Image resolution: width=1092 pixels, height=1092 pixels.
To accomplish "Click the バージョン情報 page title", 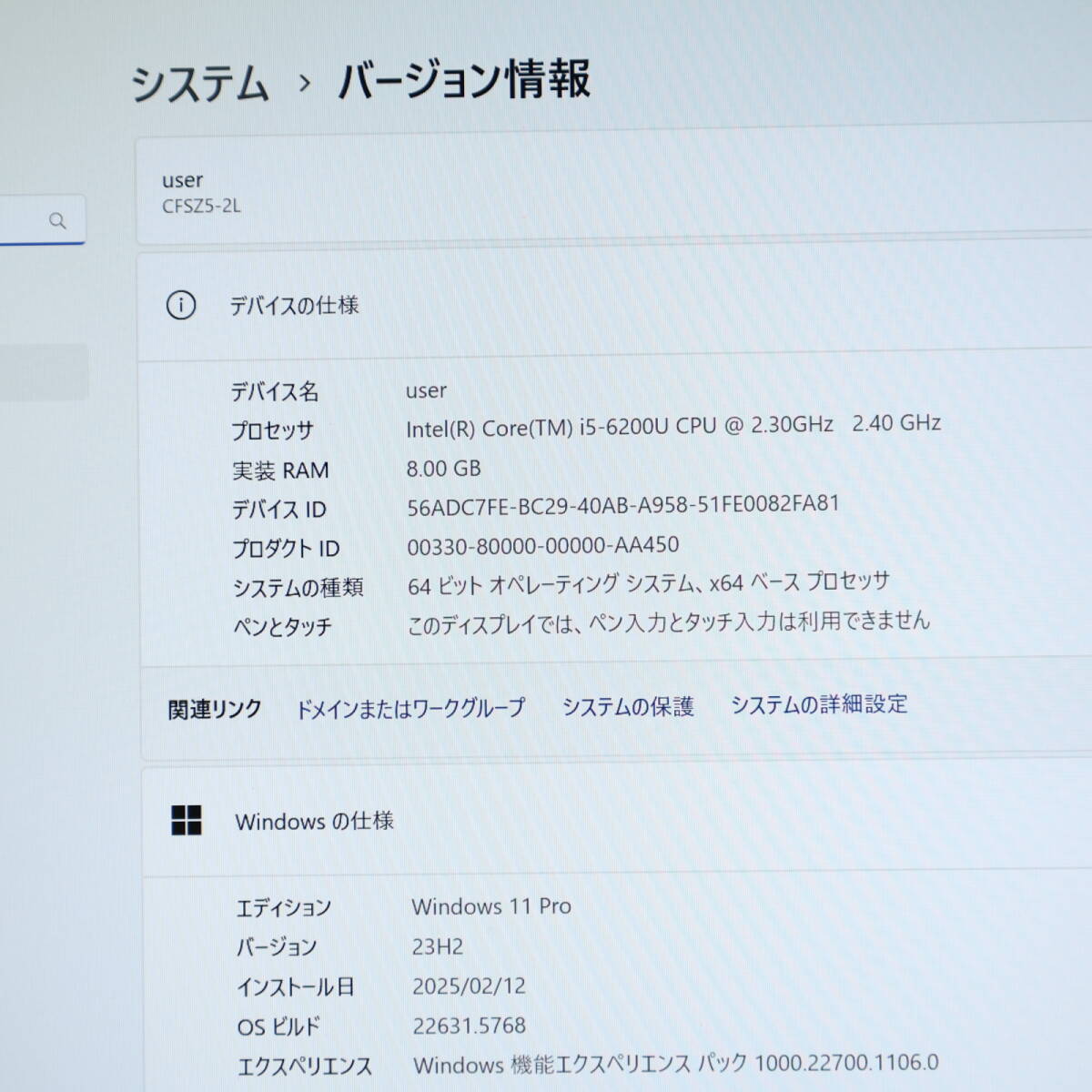I will (464, 79).
